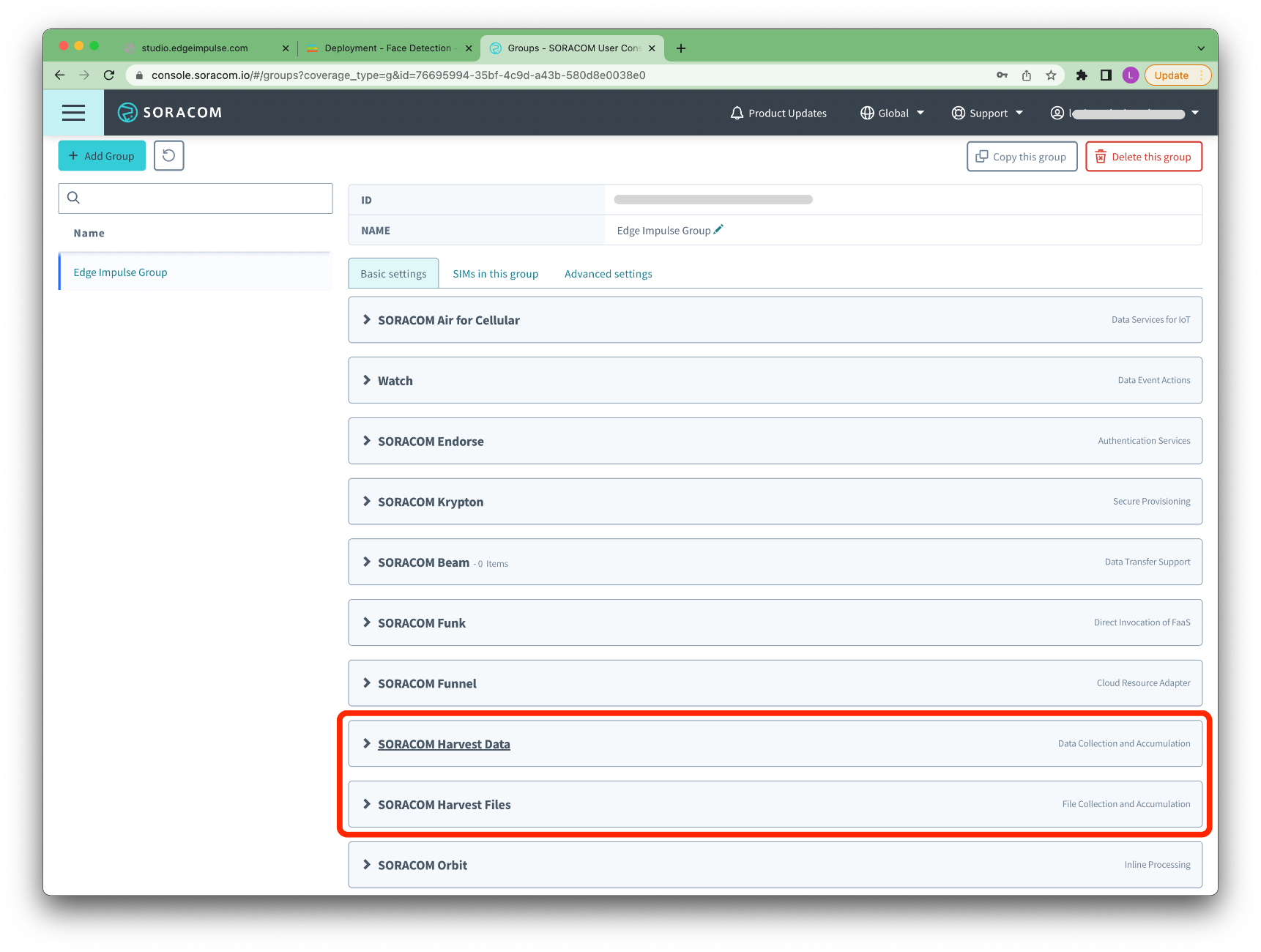Image resolution: width=1261 pixels, height=952 pixels.
Task: Expand SORACOM Air for Cellular section
Action: [x=775, y=320]
